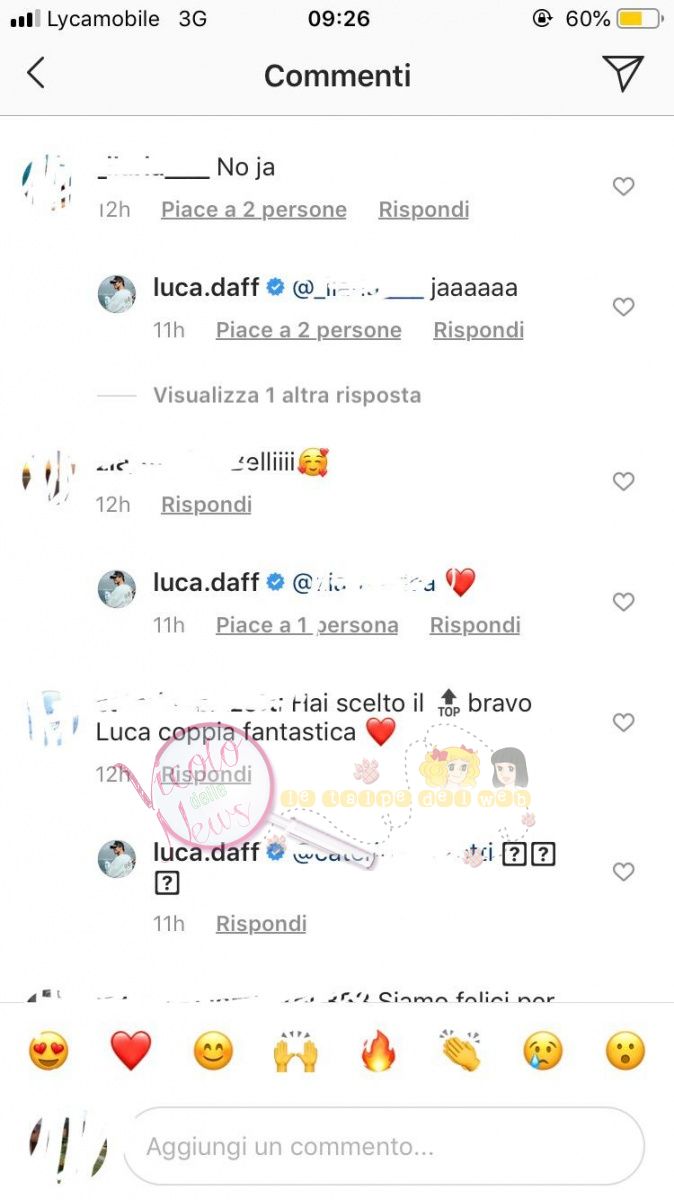This screenshot has width=674, height=1200.
Task: Insert fire emoji from quick bar
Action: point(378,1051)
